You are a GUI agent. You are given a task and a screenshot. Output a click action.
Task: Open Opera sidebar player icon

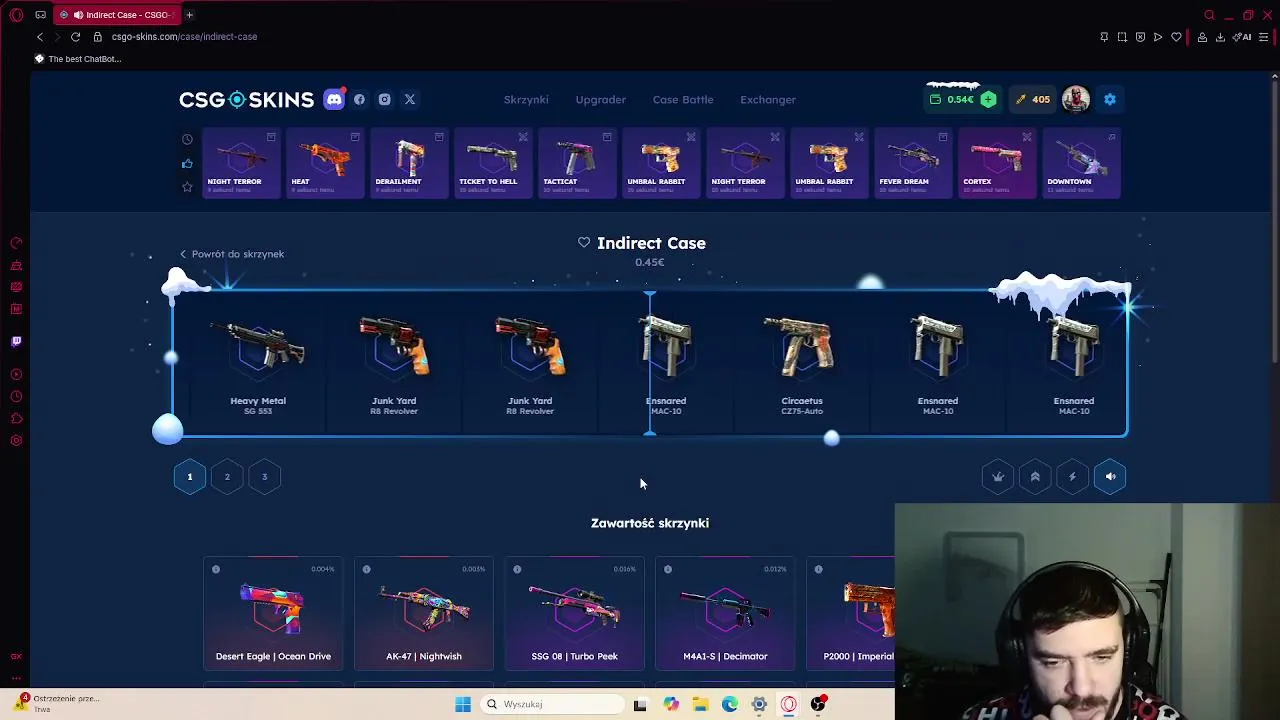[16, 374]
